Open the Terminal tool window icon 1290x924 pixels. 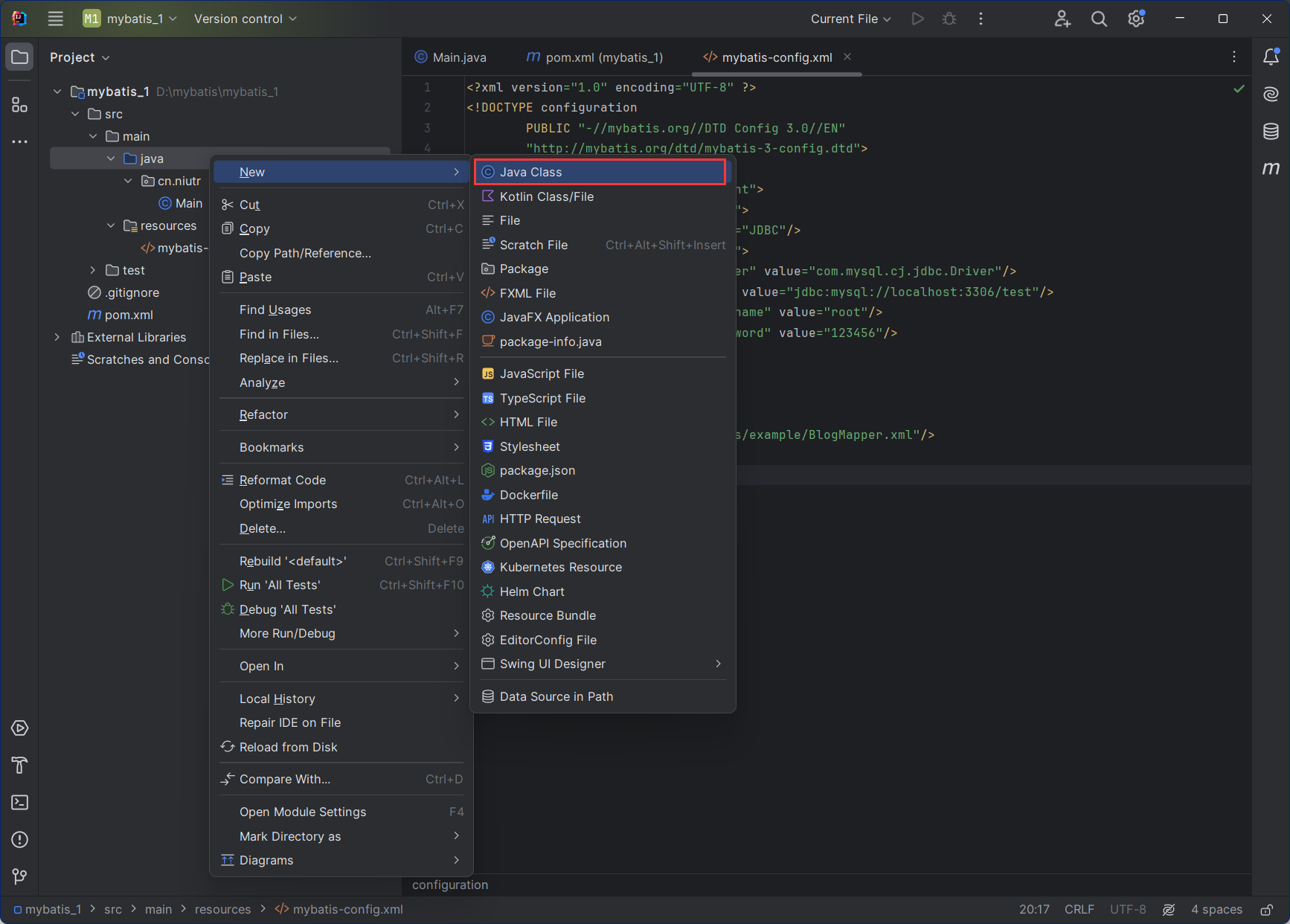[x=20, y=802]
